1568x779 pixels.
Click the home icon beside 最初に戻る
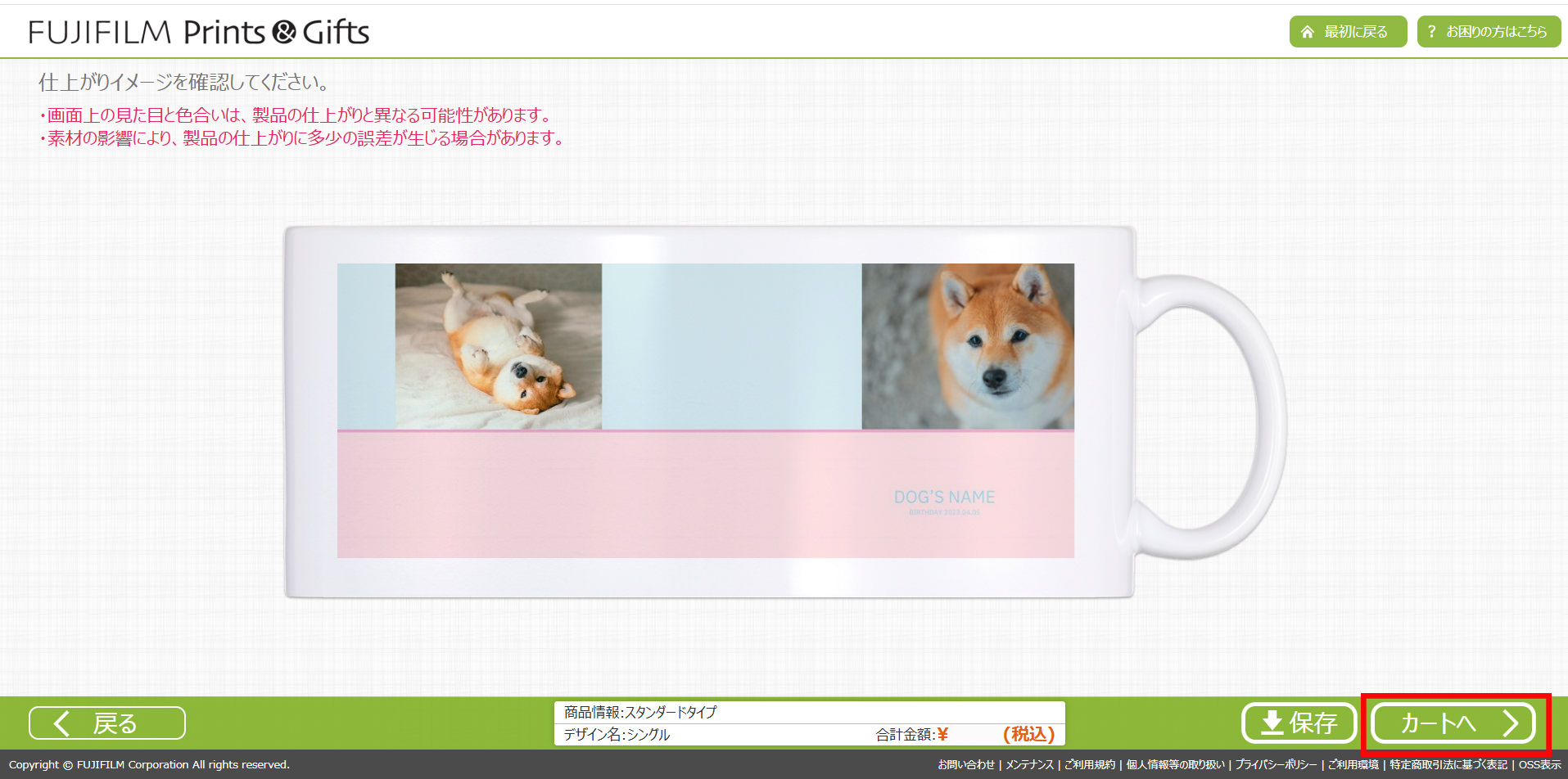(1307, 32)
